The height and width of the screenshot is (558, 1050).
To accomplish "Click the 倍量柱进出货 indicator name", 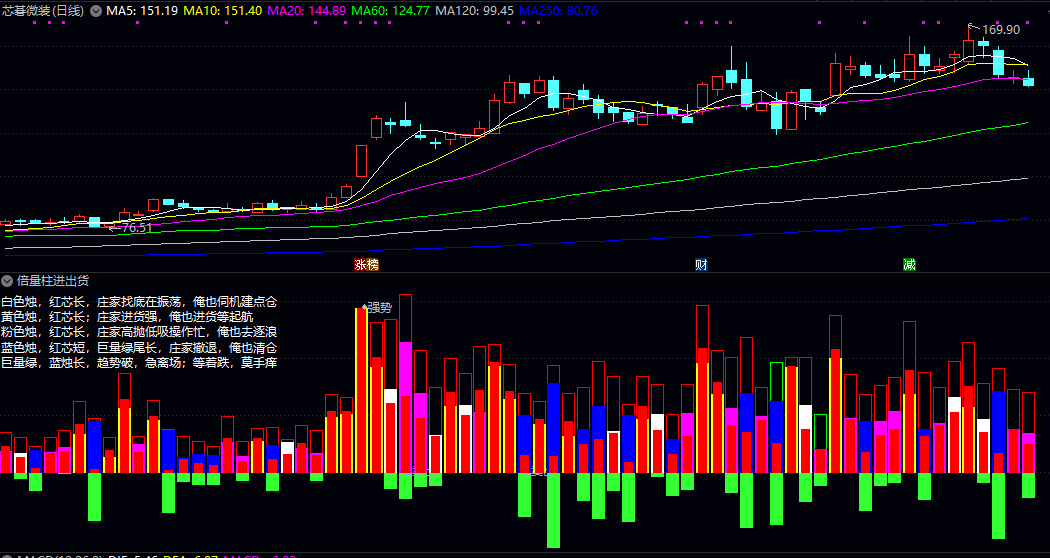I will click(x=53, y=281).
